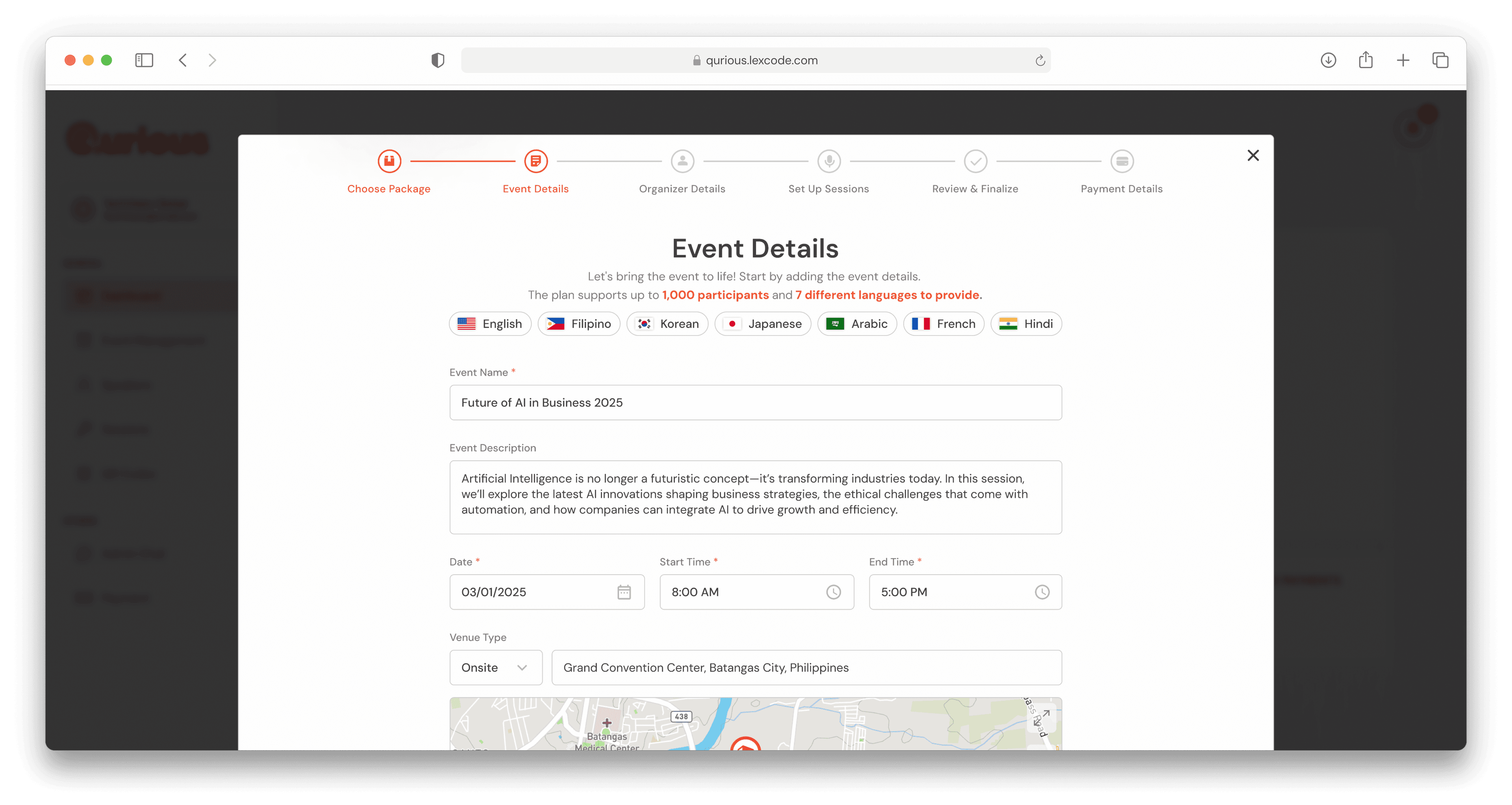Click the clock icon beside Start Time

pos(834,592)
